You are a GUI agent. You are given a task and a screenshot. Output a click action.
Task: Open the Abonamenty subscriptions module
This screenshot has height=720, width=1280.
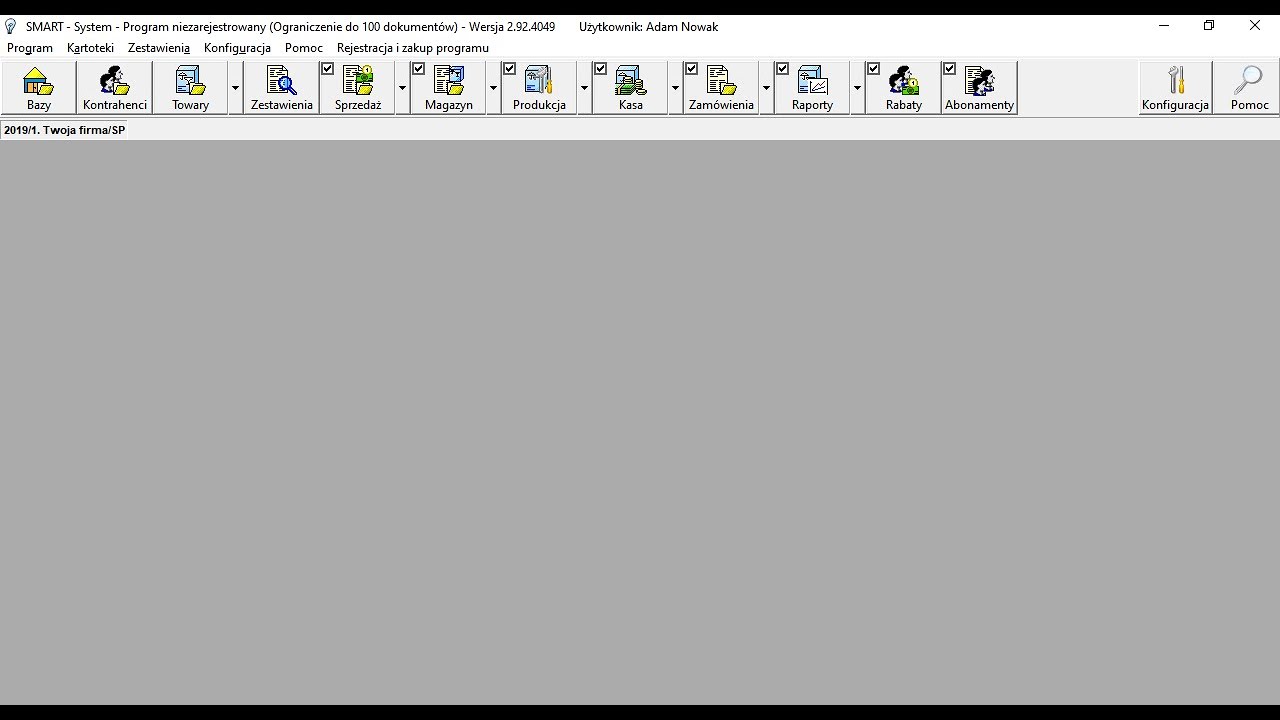pos(979,88)
